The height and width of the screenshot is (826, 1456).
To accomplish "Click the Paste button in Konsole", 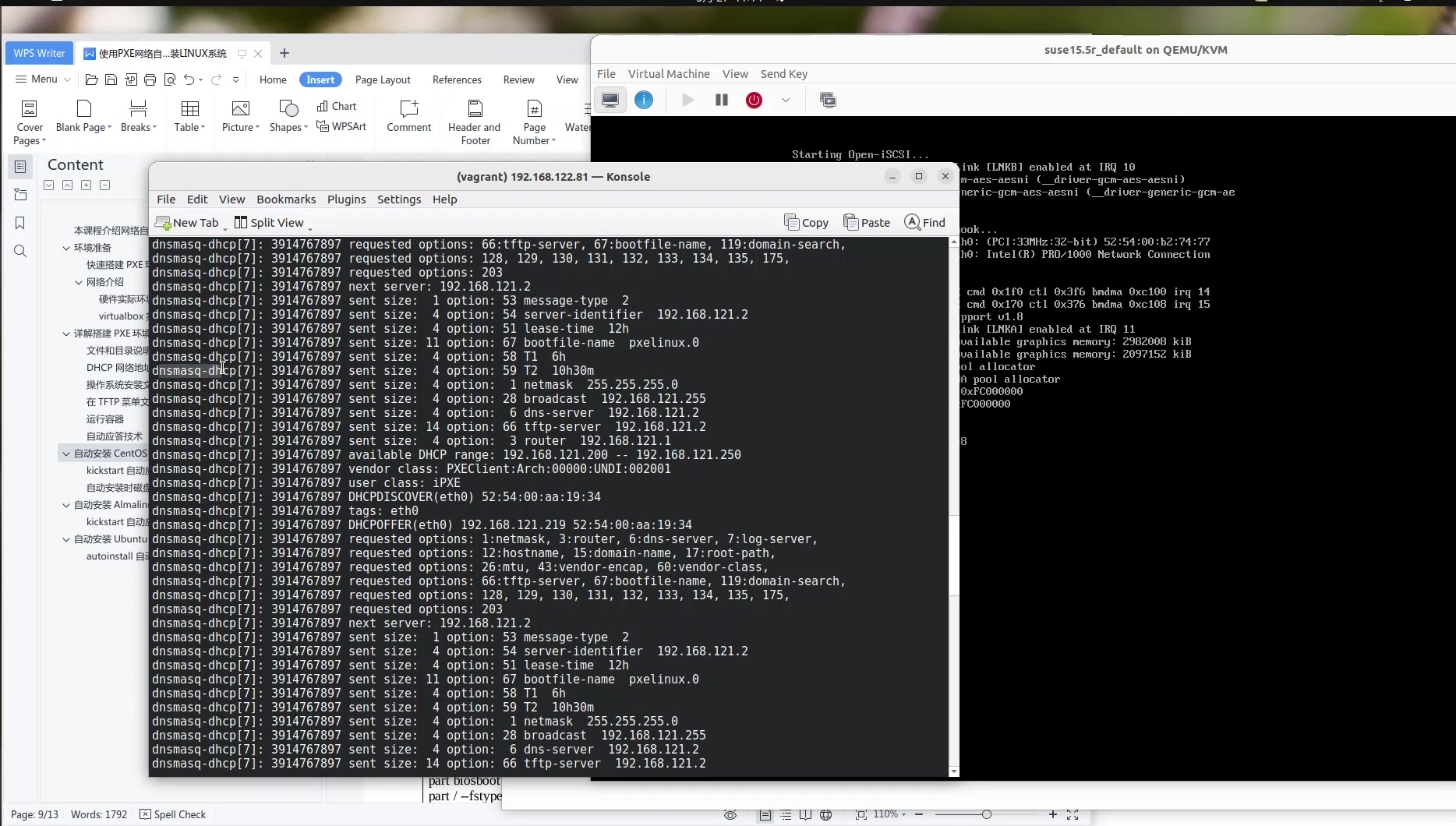I will (867, 222).
